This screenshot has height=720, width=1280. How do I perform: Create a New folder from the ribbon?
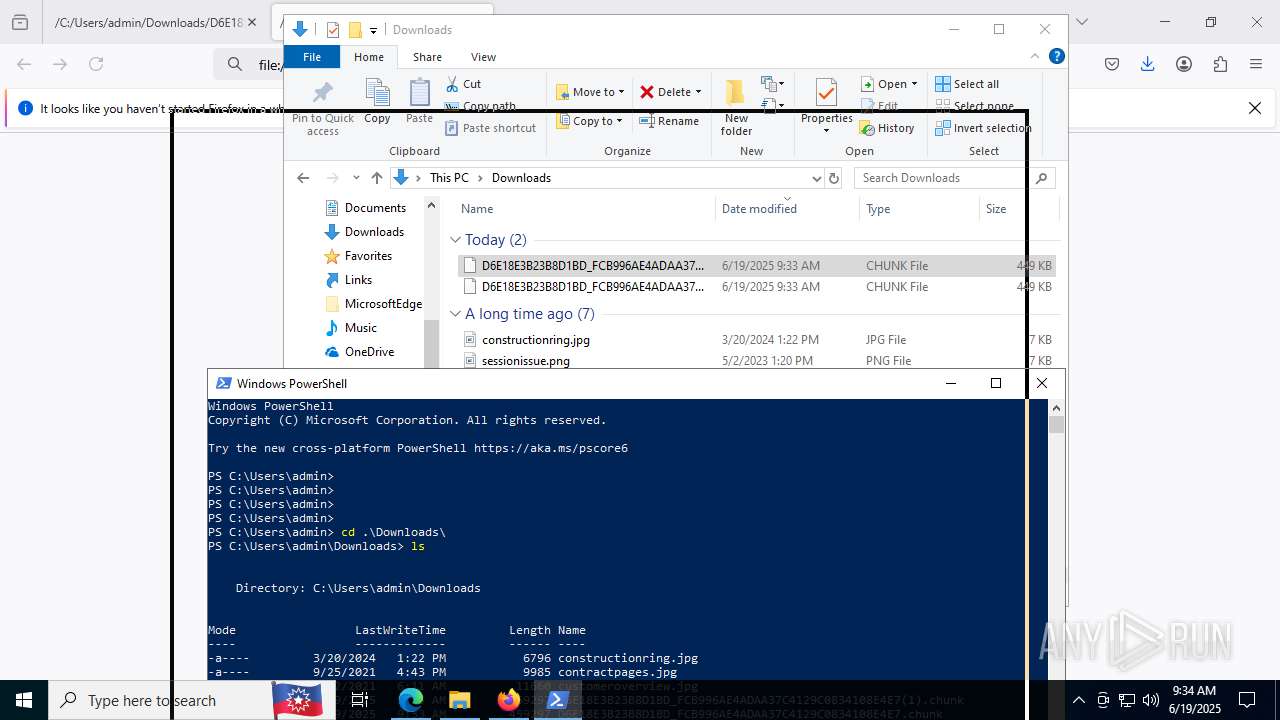tap(736, 107)
